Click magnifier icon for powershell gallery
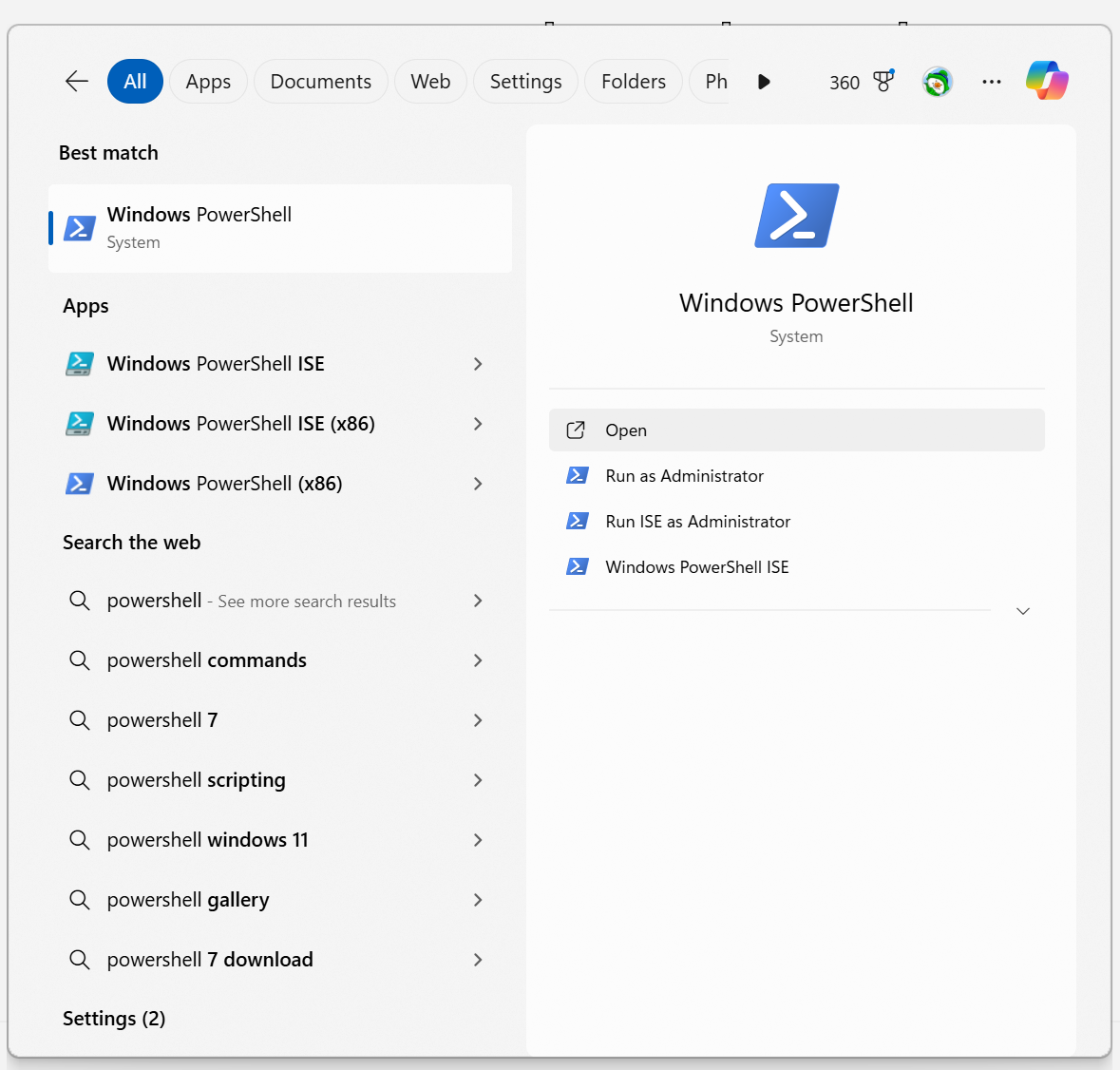The image size is (1120, 1070). (x=79, y=900)
